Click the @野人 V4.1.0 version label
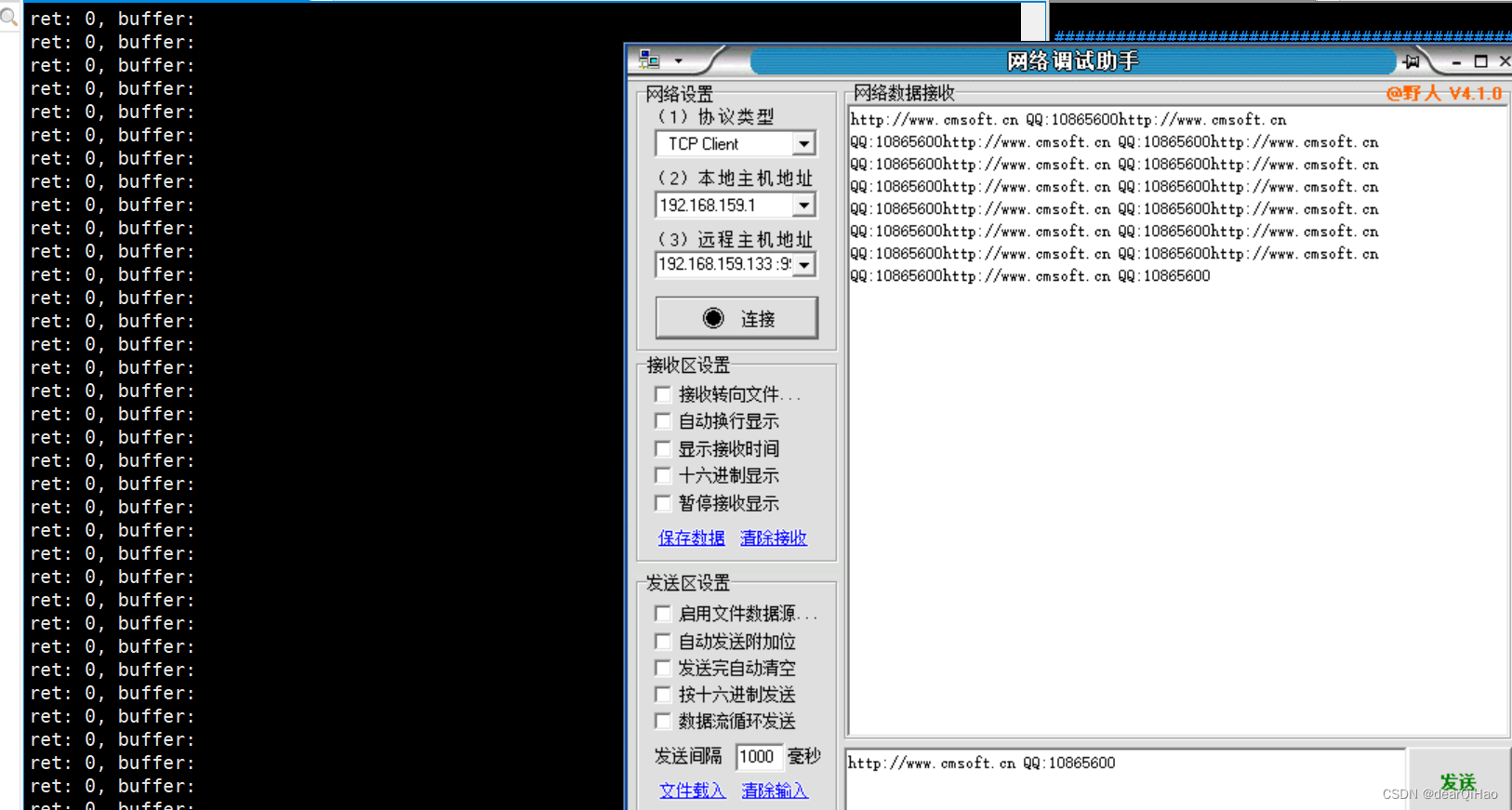 pos(1443,93)
